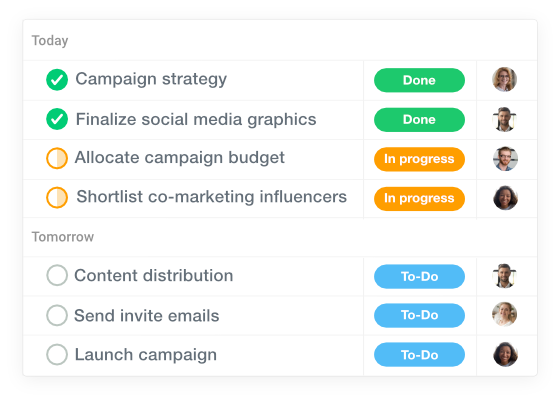Check the Launch campaign circle
Image resolution: width=560 pixels, height=402 pixels.
pyautogui.click(x=57, y=354)
